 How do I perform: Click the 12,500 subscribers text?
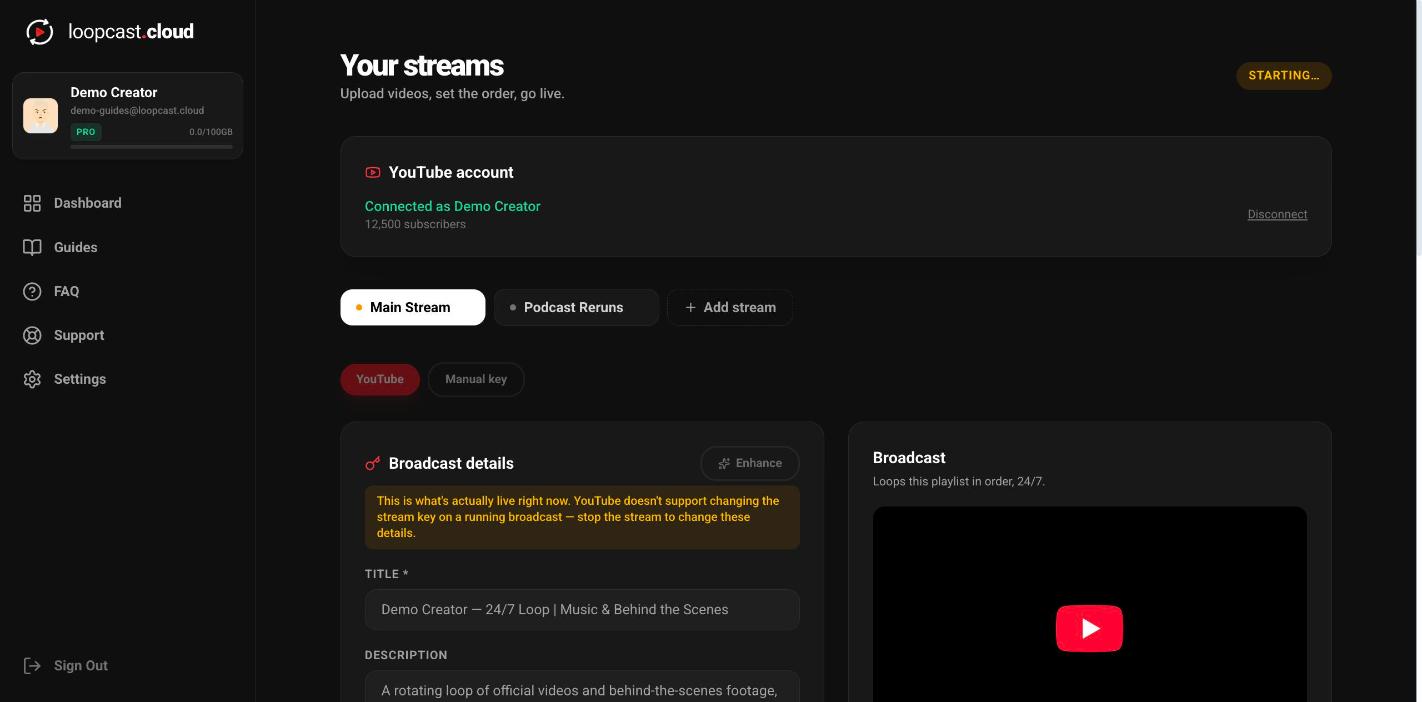(x=415, y=224)
